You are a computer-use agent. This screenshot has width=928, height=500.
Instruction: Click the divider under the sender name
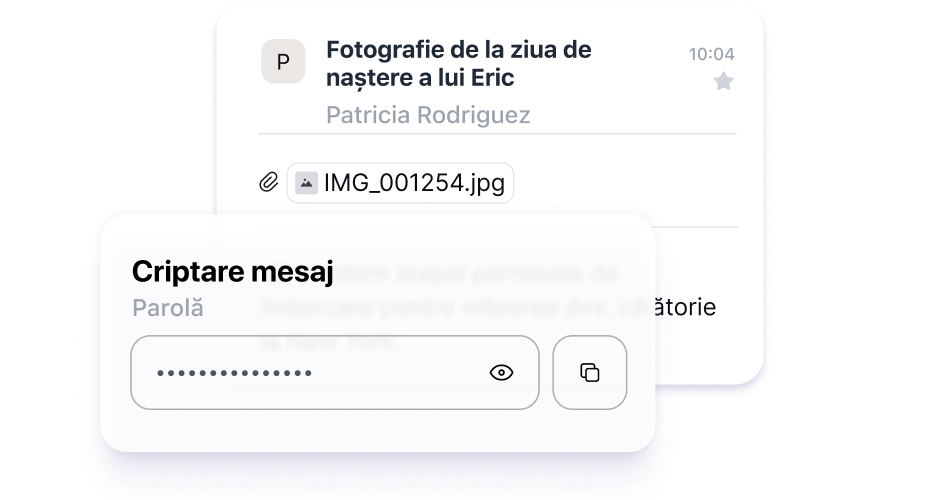click(497, 134)
